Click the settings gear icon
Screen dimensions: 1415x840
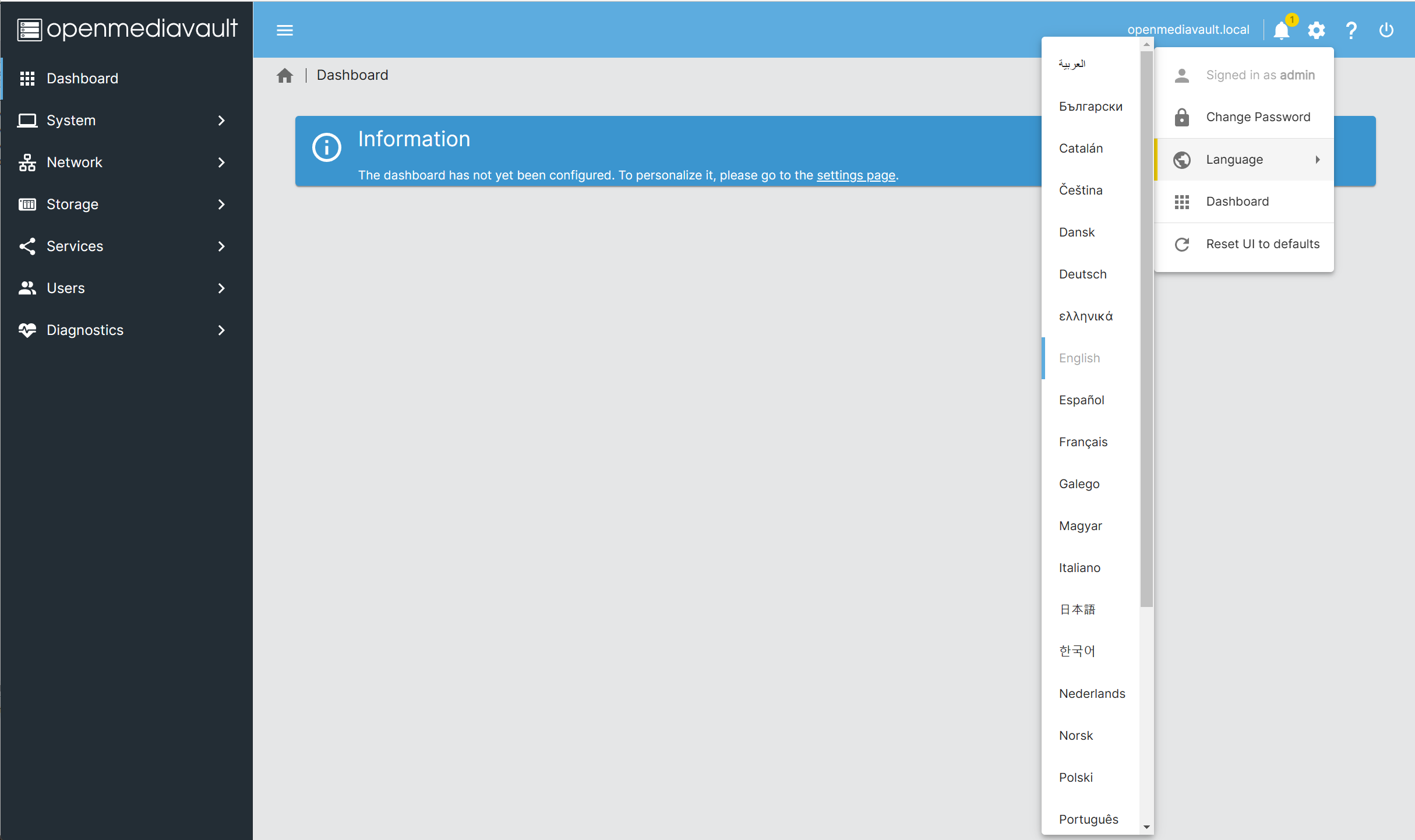(1317, 30)
